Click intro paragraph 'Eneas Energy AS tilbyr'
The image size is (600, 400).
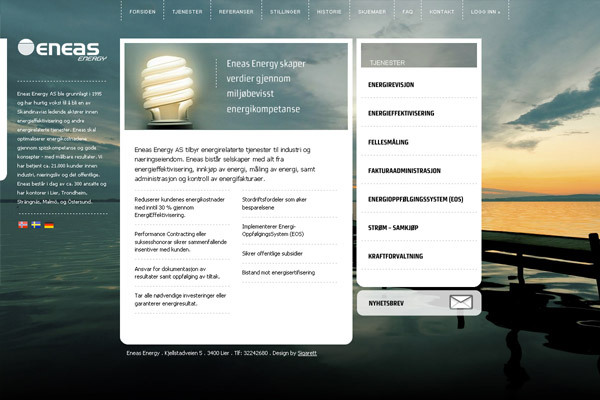click(x=225, y=164)
